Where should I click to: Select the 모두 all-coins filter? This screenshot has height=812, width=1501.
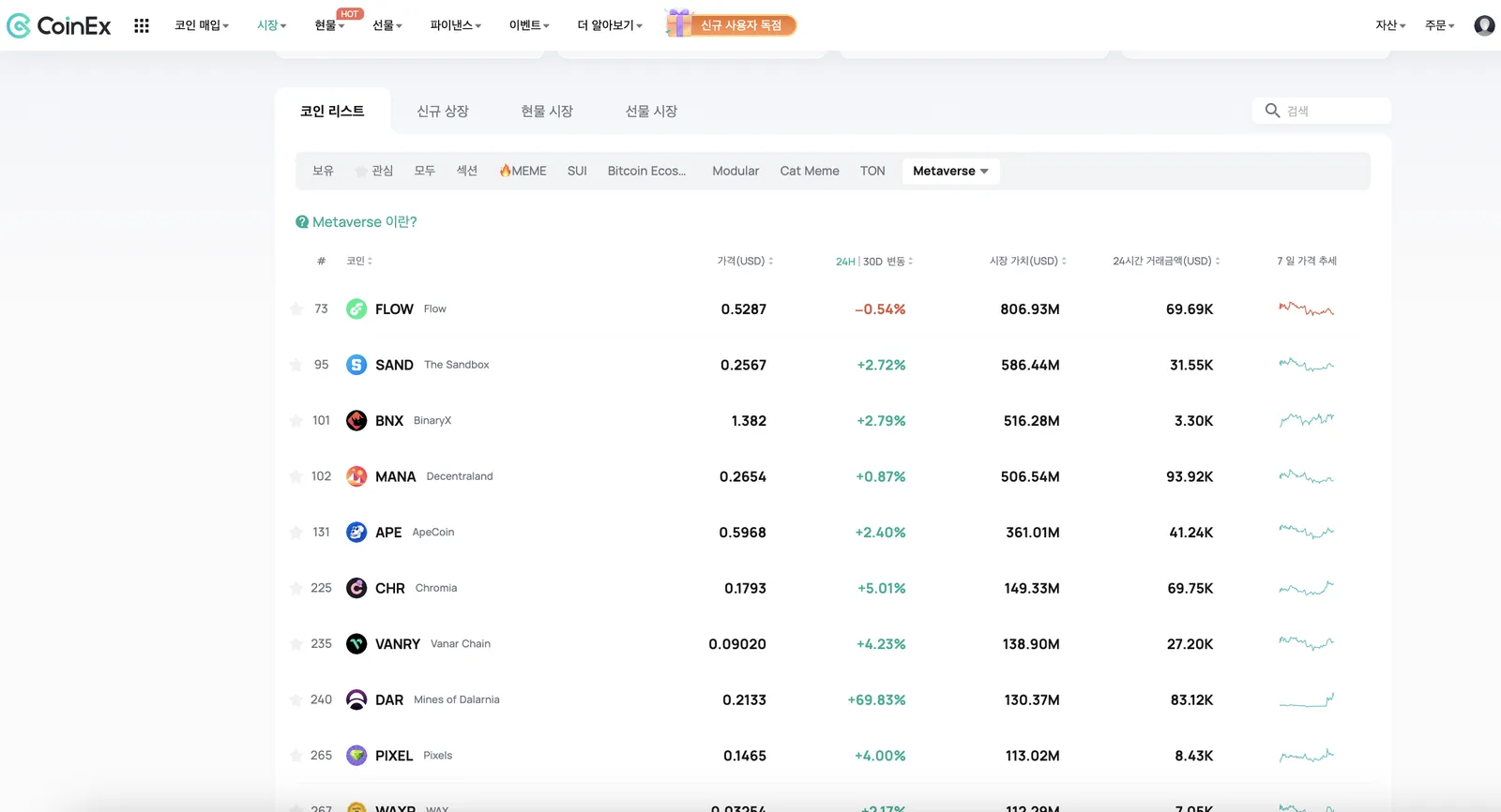[425, 171]
